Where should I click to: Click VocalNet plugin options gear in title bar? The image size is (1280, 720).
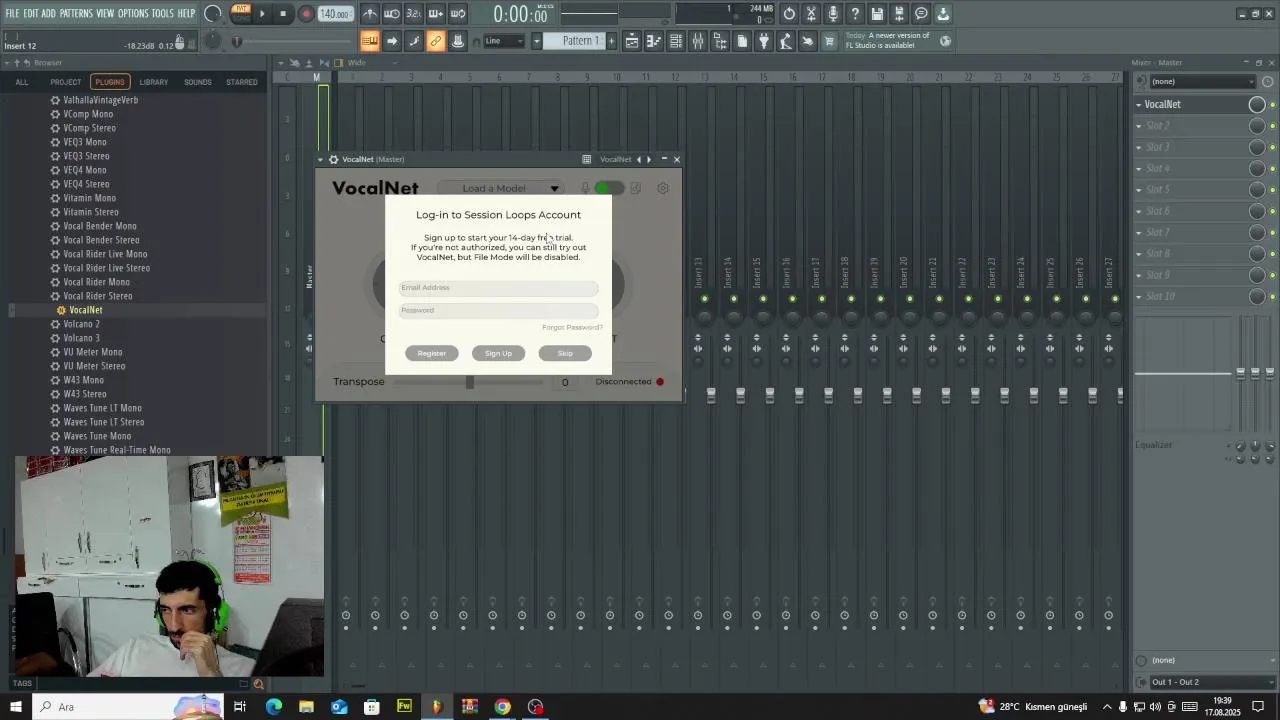tap(333, 159)
